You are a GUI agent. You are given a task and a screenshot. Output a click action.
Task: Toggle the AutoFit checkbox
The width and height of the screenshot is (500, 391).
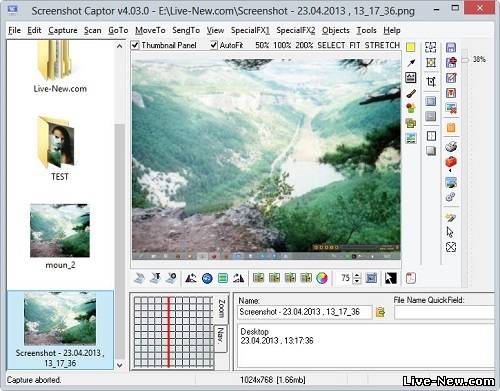click(214, 45)
